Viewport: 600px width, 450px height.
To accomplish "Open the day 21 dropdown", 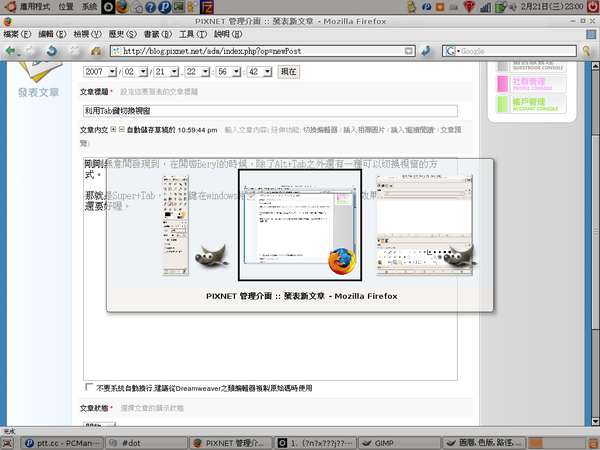I will pos(166,72).
